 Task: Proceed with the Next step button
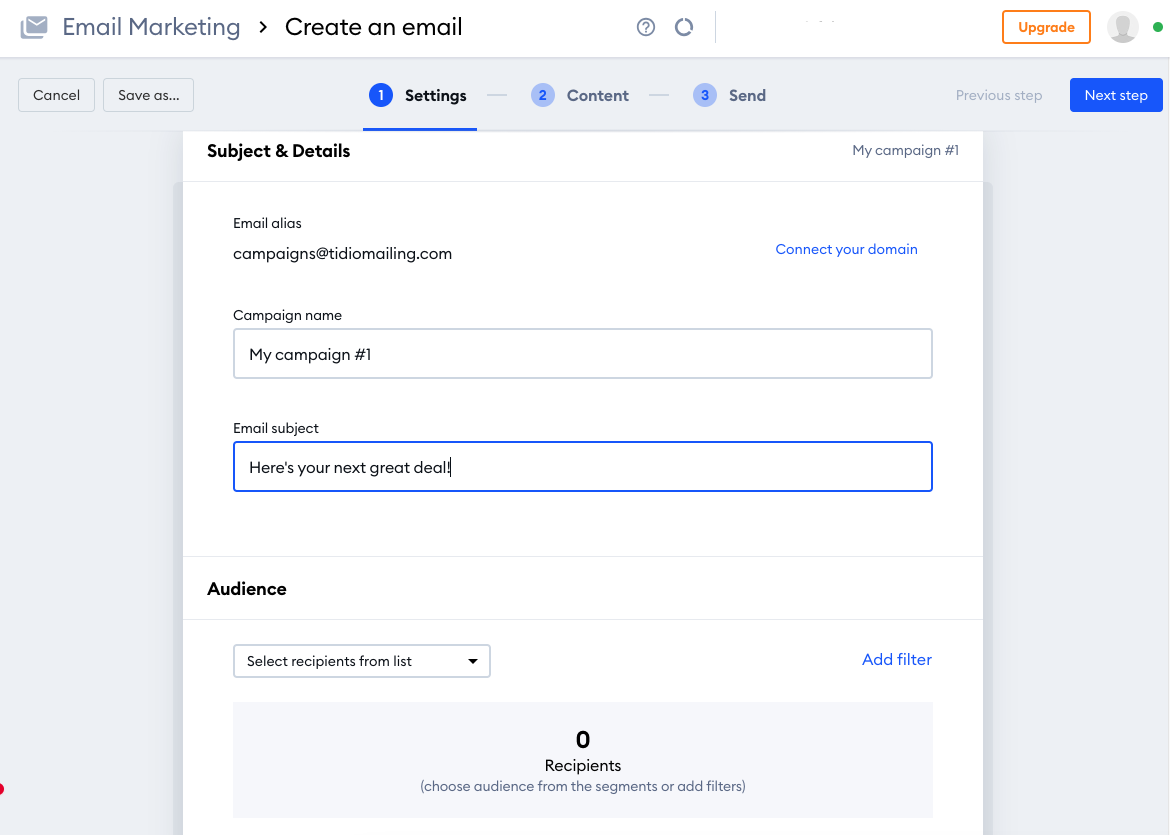click(x=1116, y=96)
